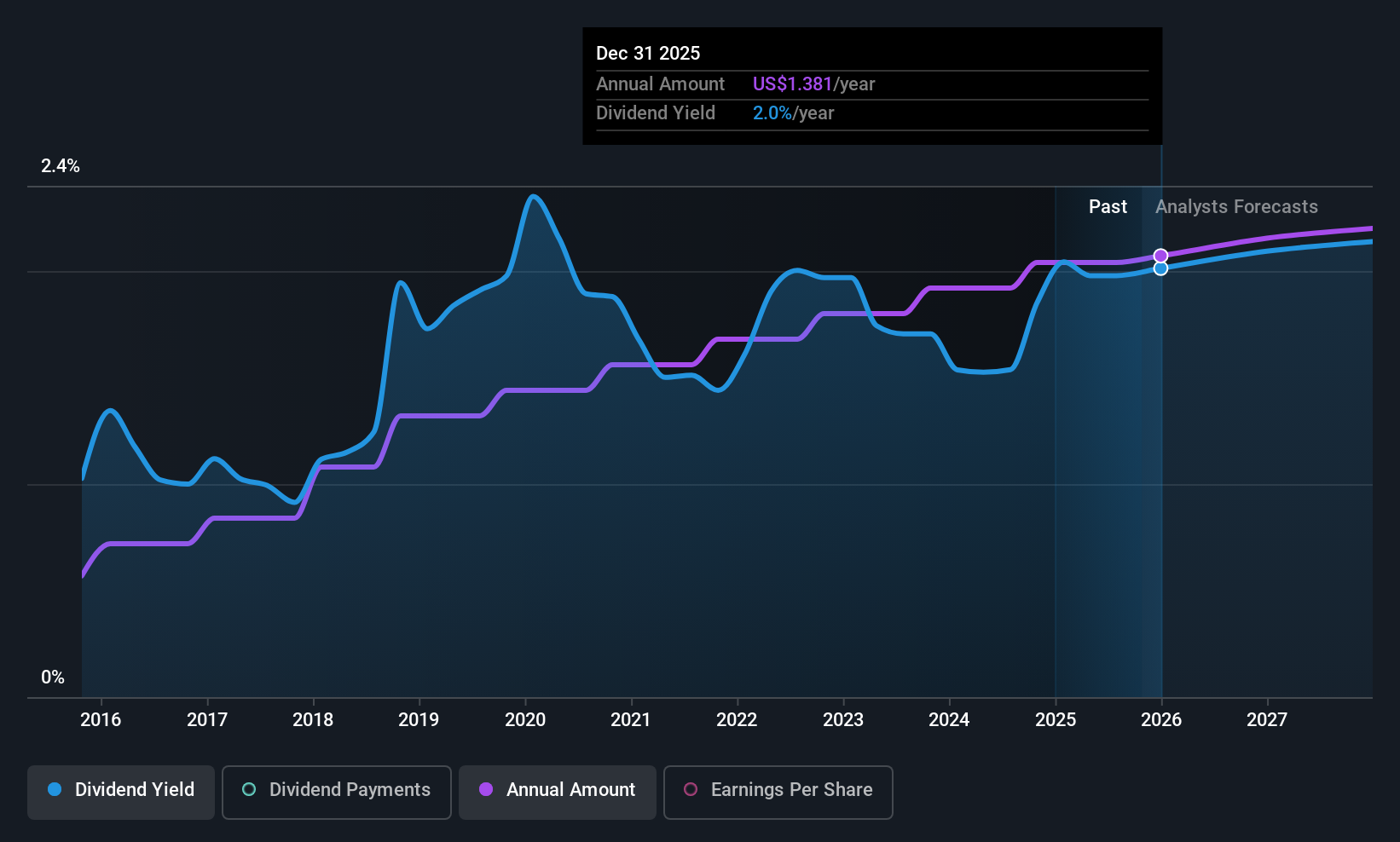The height and width of the screenshot is (842, 1400).
Task: Click the US$1.381/year annual amount value
Action: (x=813, y=84)
